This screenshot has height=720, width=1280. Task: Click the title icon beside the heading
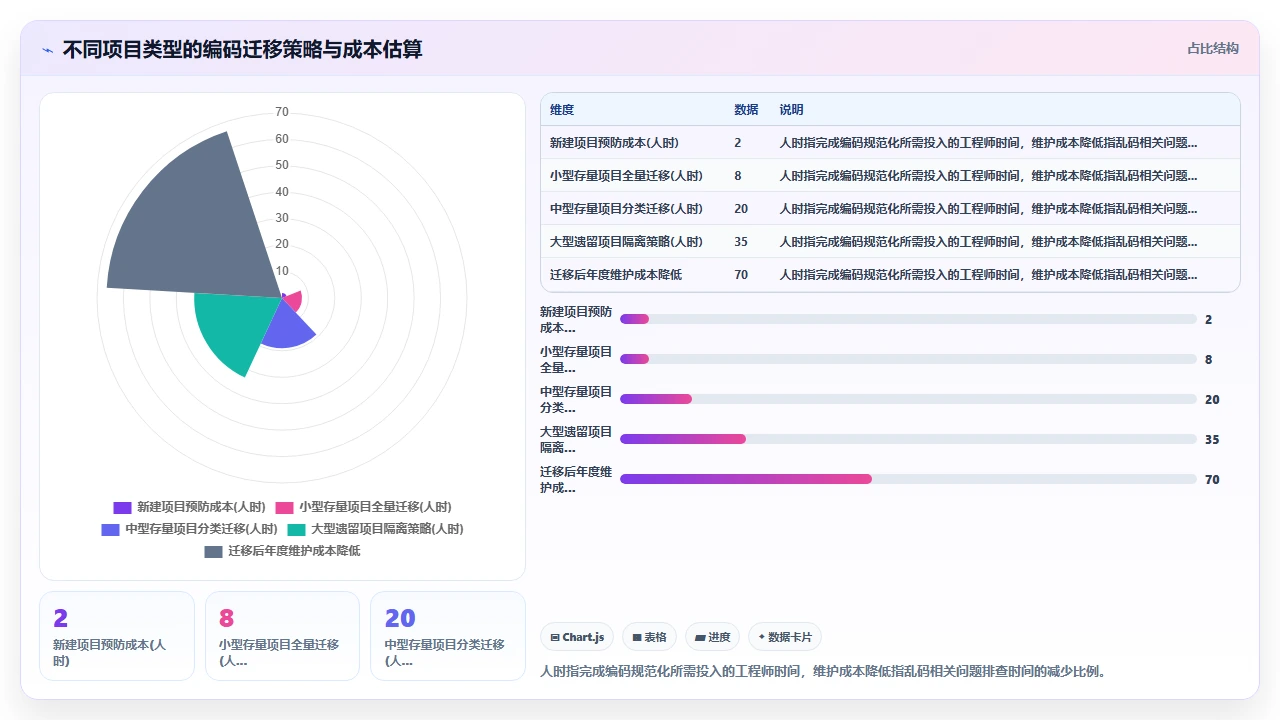click(x=47, y=49)
